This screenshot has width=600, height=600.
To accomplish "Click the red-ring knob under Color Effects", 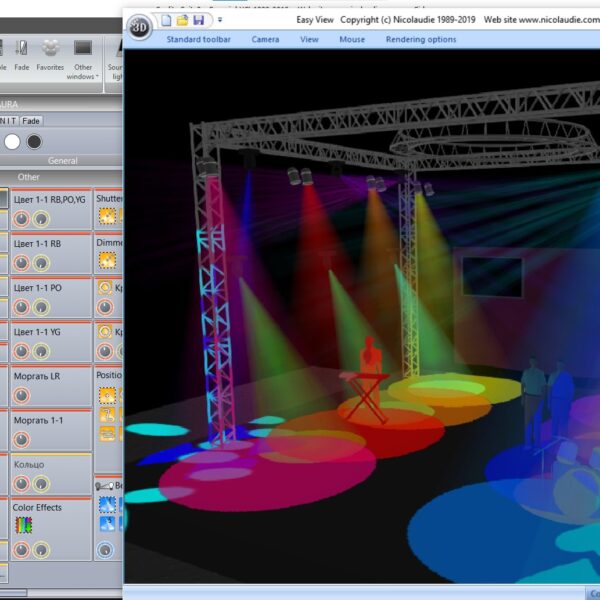I will click(x=21, y=550).
